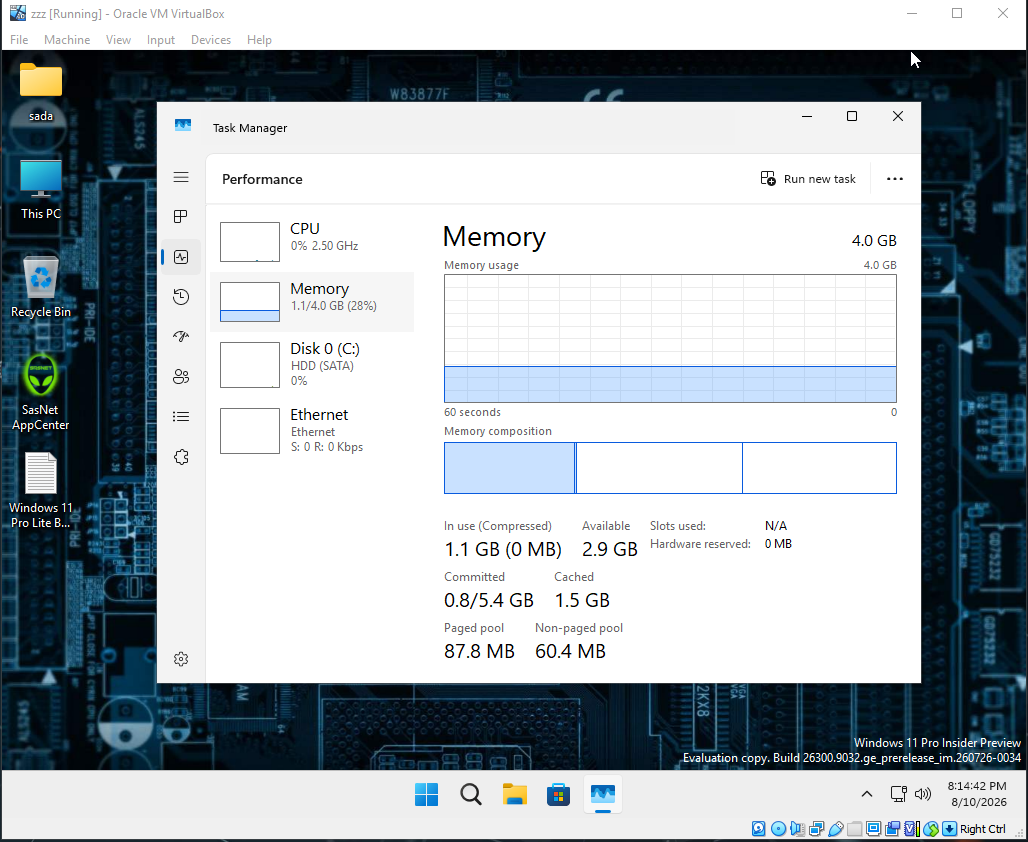
Task: Click the 87.8 MB Paged pool value
Action: coord(479,651)
